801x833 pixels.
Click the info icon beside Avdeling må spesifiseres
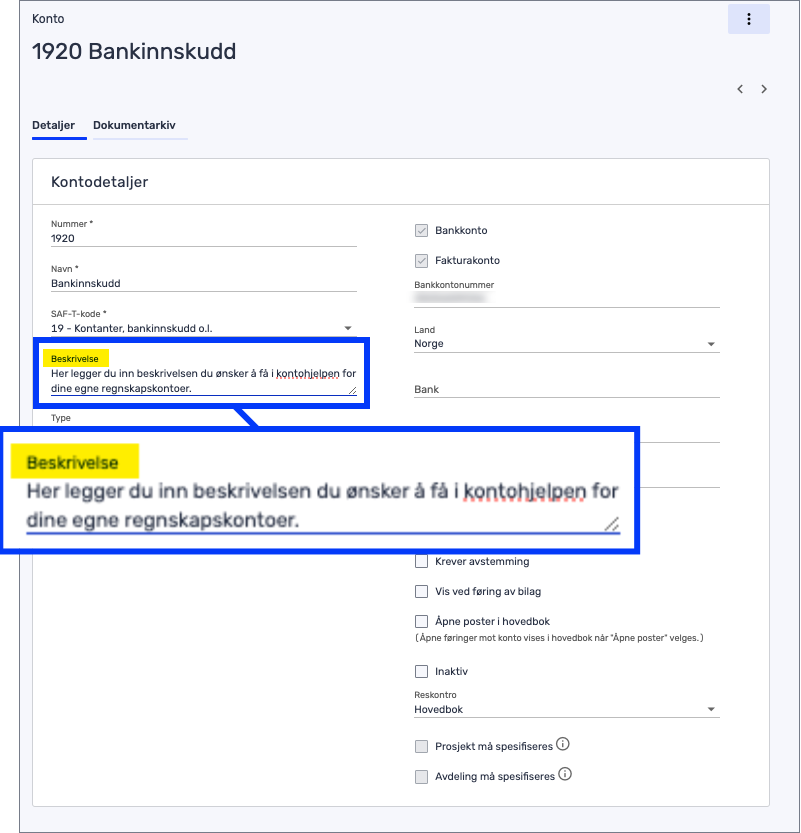tap(565, 772)
